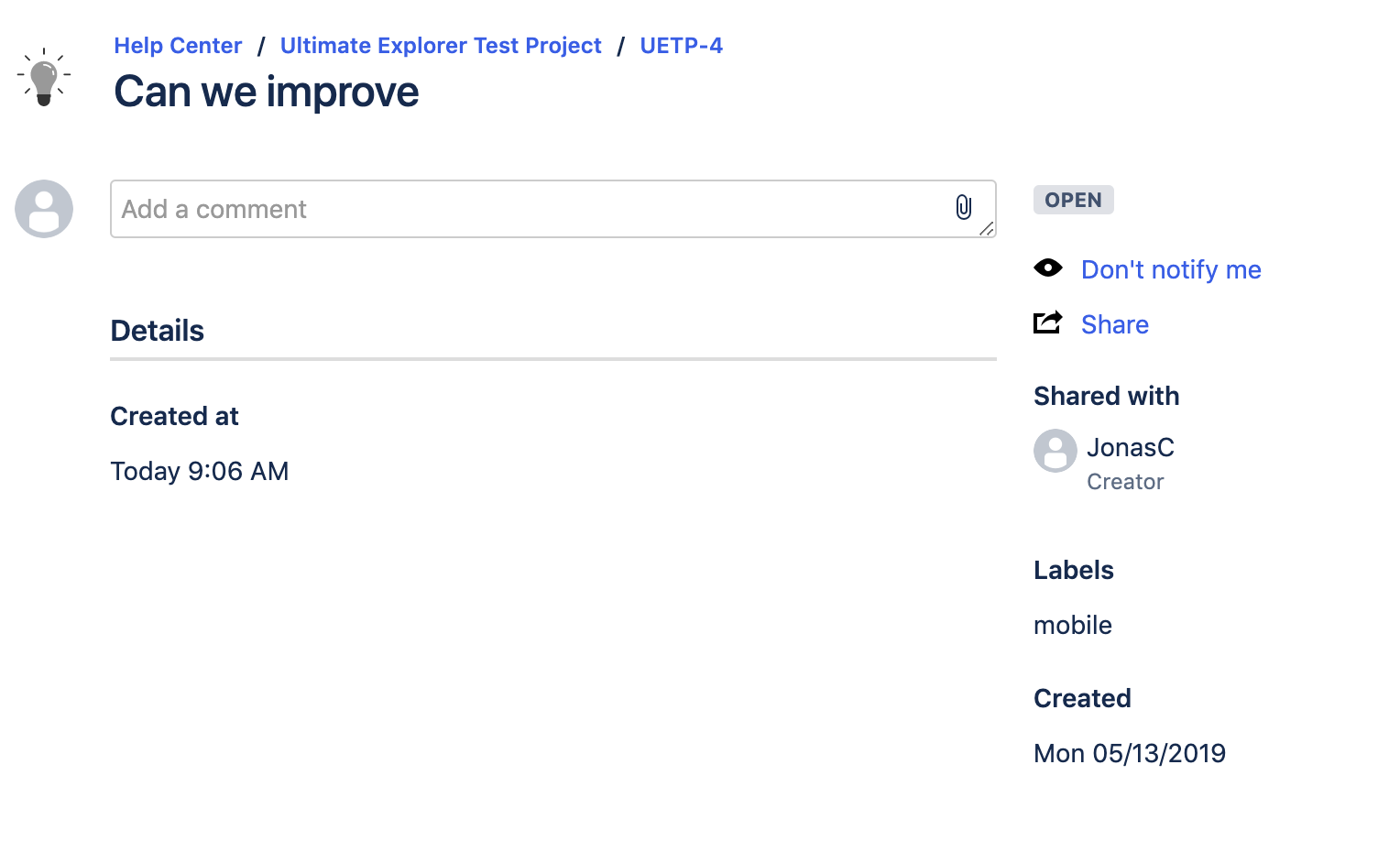Click the share arrow icon
The width and height of the screenshot is (1400, 852).
(1048, 322)
